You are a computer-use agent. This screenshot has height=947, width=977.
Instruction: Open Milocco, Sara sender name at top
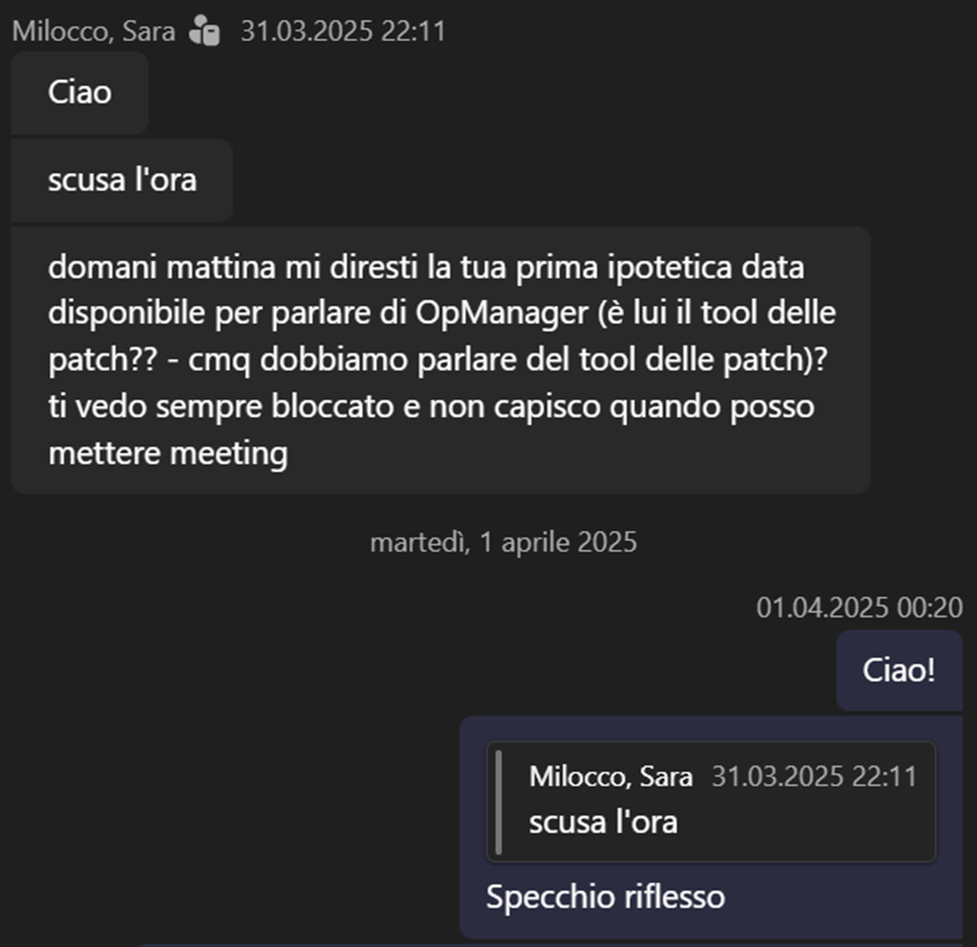93,31
